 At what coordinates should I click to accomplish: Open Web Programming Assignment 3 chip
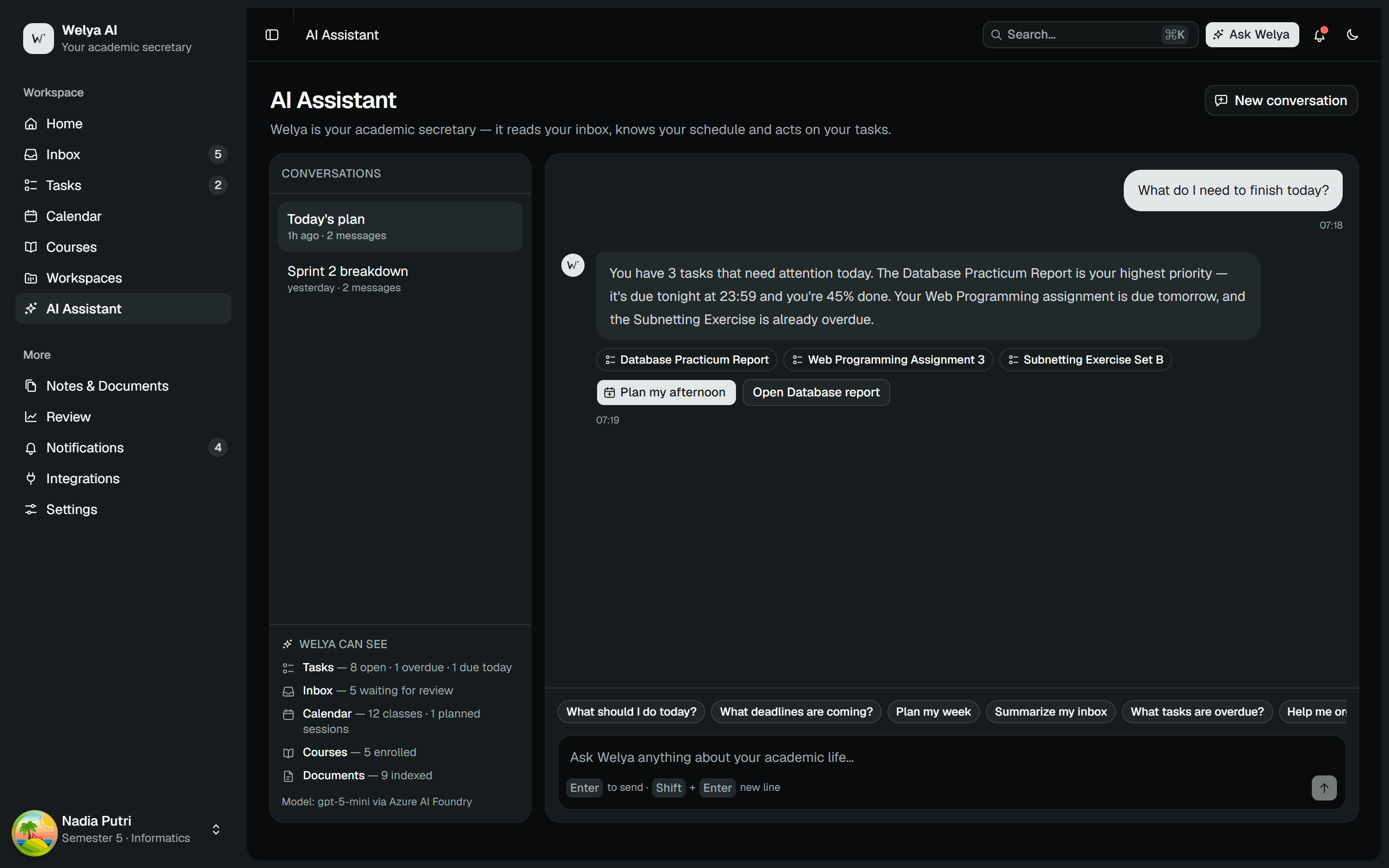(x=888, y=360)
